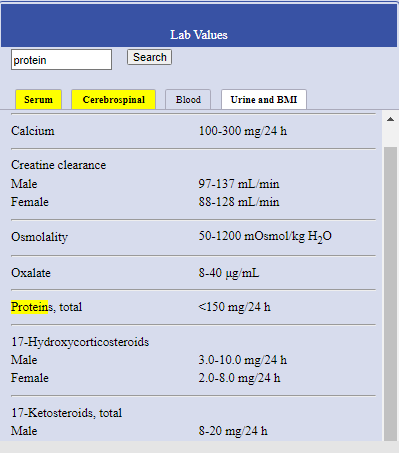Select the Blood tab
This screenshot has height=453, width=399.
tap(188, 99)
